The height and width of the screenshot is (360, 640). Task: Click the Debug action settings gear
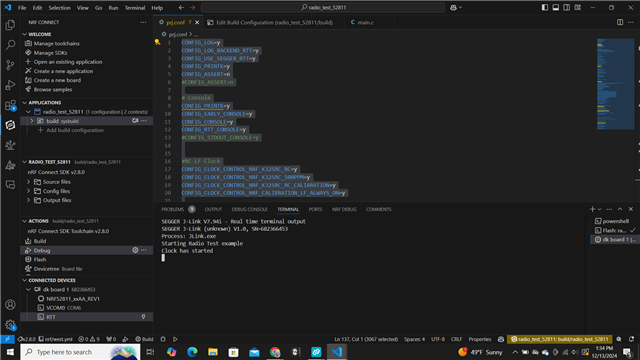click(x=135, y=250)
